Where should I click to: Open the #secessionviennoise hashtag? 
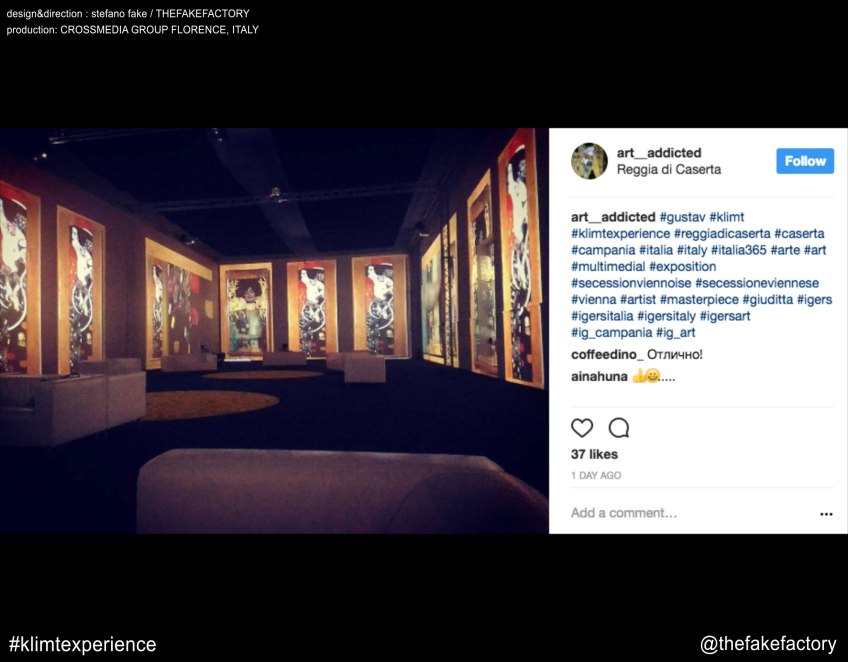[x=631, y=283]
